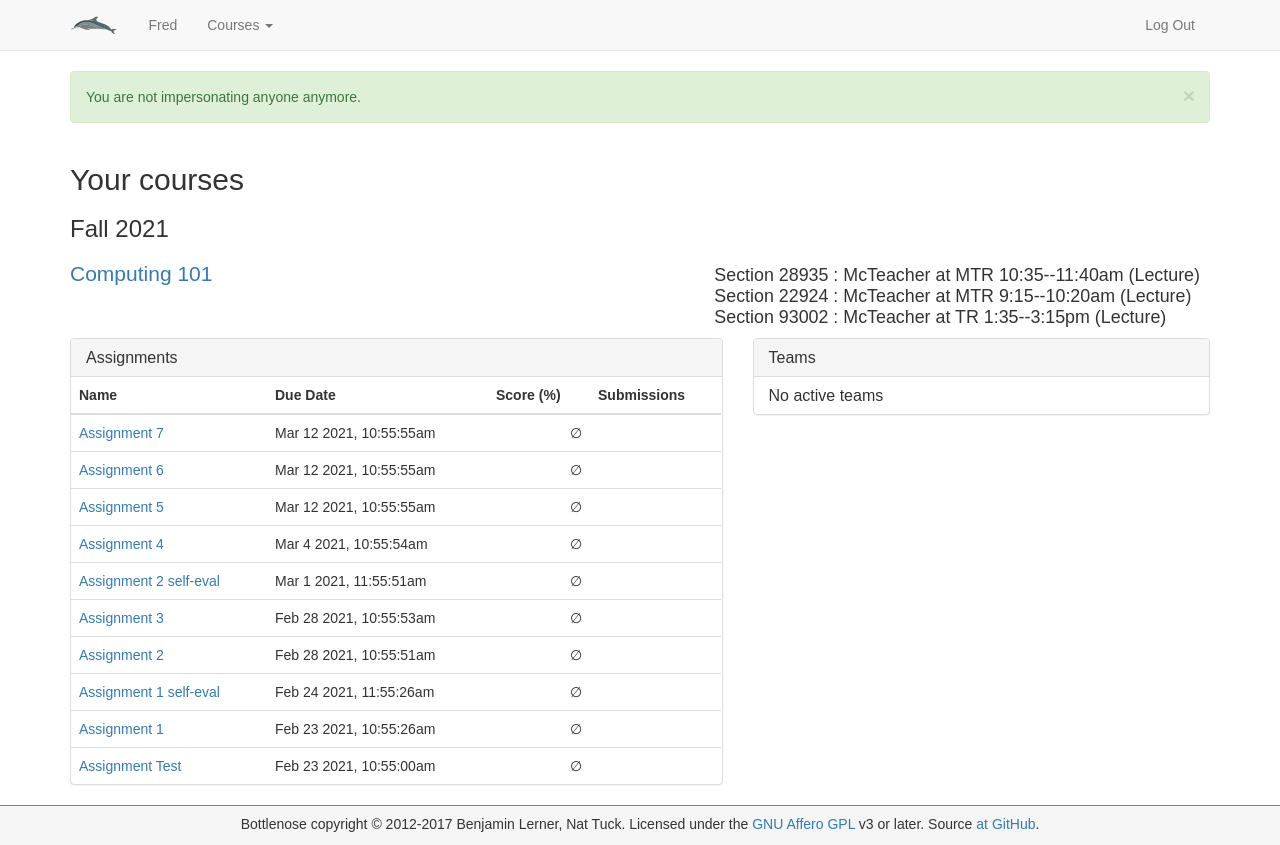This screenshot has height=845, width=1280.
Task: Open the Courses dropdown menu
Action: coord(240,25)
